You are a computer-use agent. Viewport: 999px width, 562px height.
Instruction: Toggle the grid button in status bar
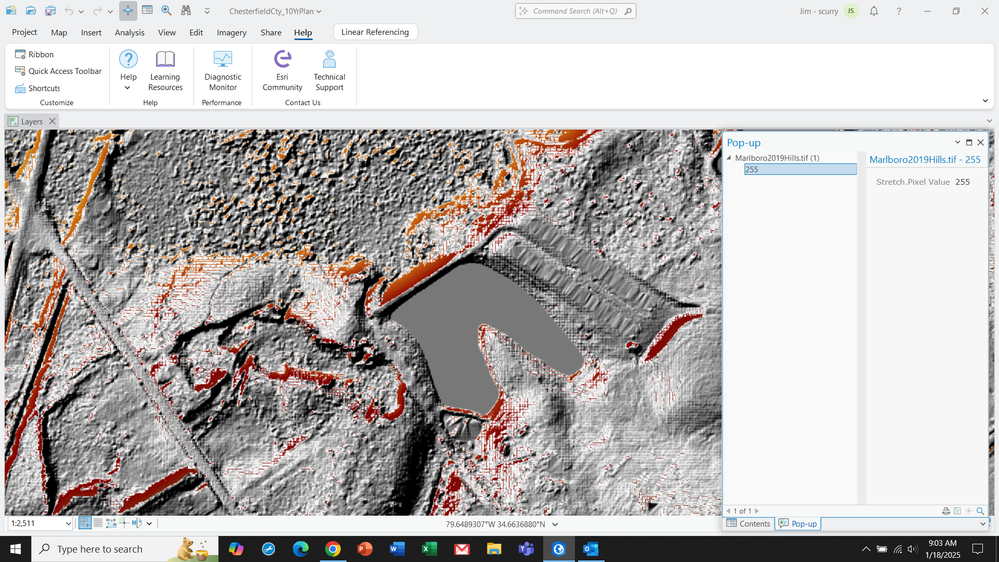(x=98, y=523)
